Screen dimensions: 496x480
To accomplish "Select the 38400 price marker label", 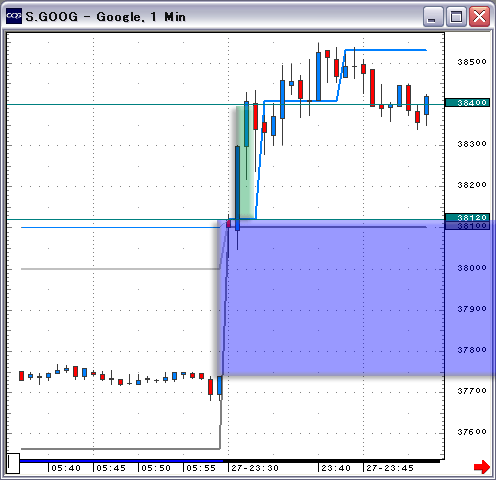I will (467, 102).
